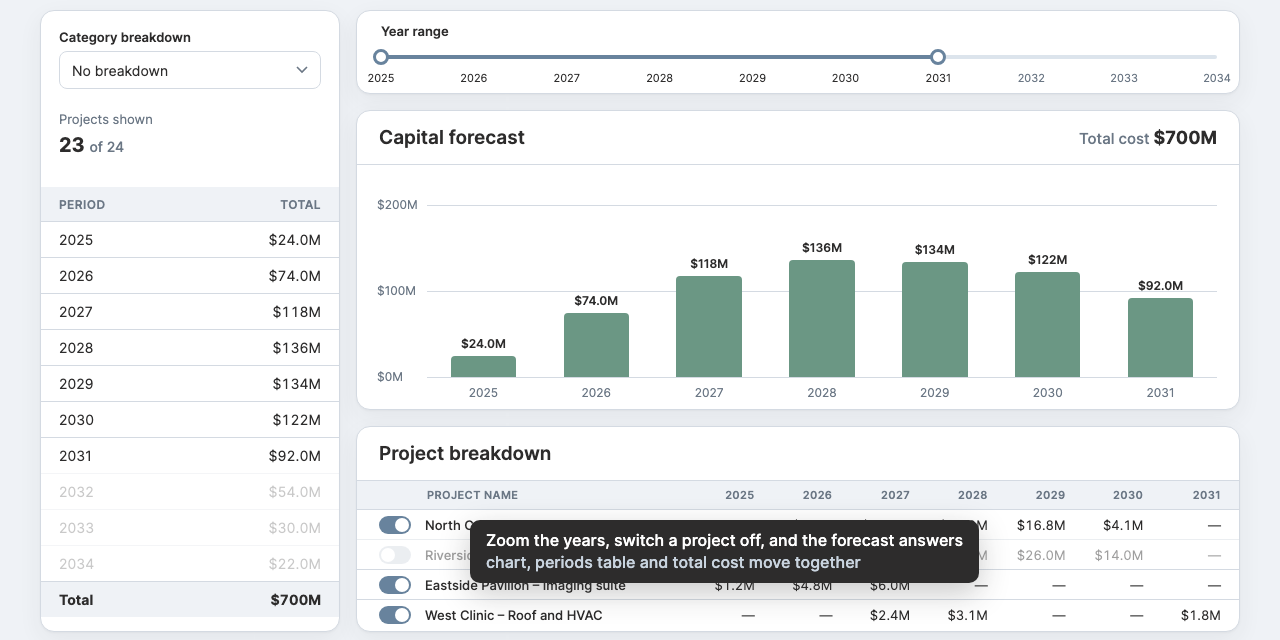Select the 2028 bar in the chart
Screen dimensions: 1280x640
[x=822, y=319]
